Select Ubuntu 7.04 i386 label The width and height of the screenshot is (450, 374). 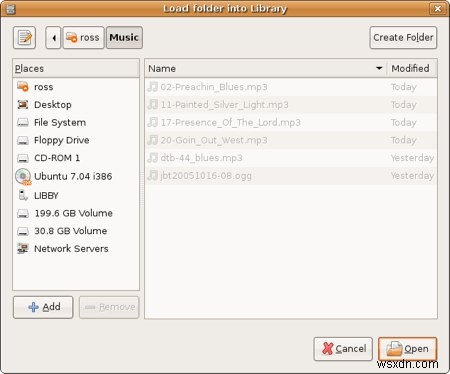[x=73, y=176]
